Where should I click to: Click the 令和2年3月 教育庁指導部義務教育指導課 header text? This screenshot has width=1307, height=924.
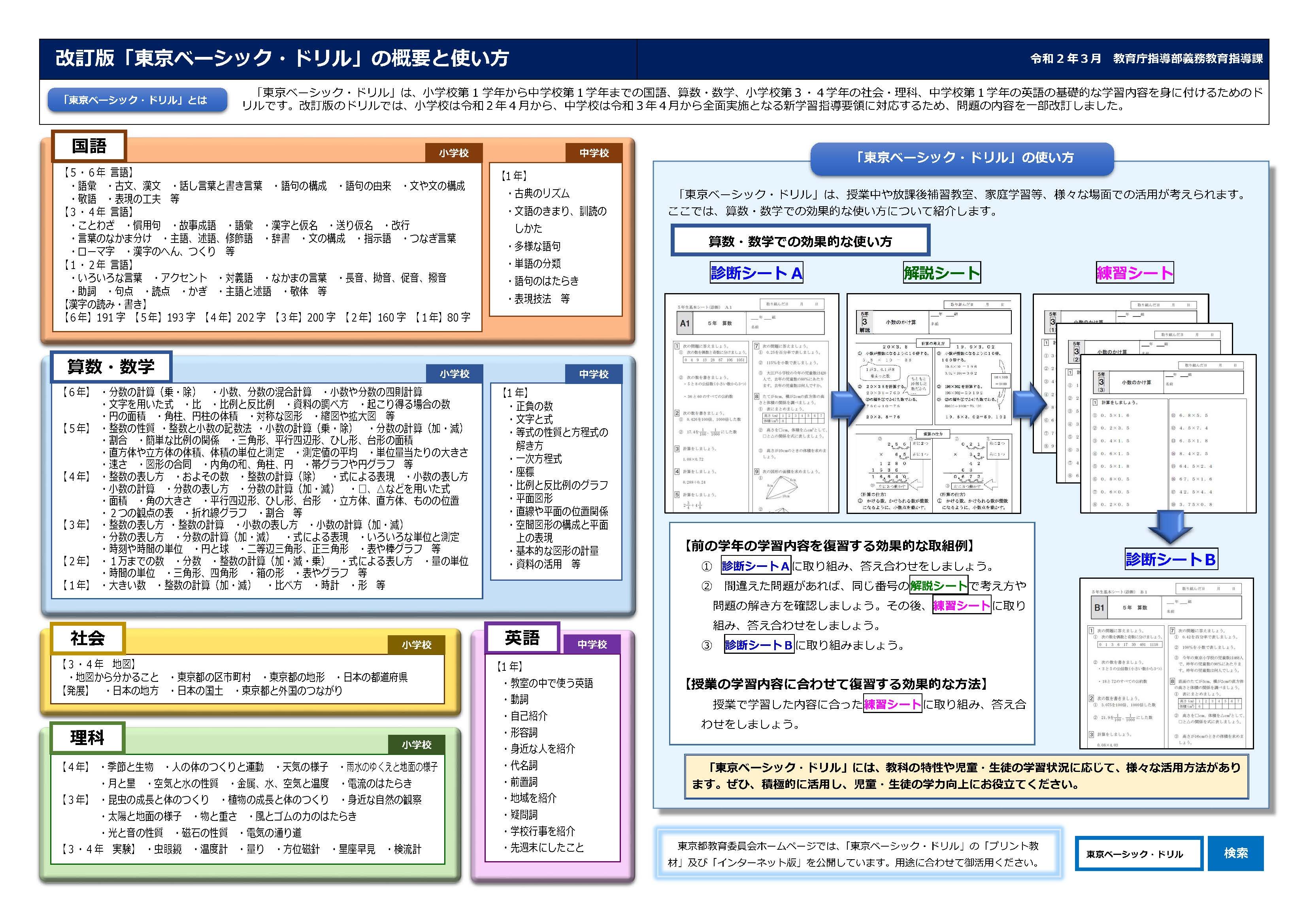(x=1147, y=58)
